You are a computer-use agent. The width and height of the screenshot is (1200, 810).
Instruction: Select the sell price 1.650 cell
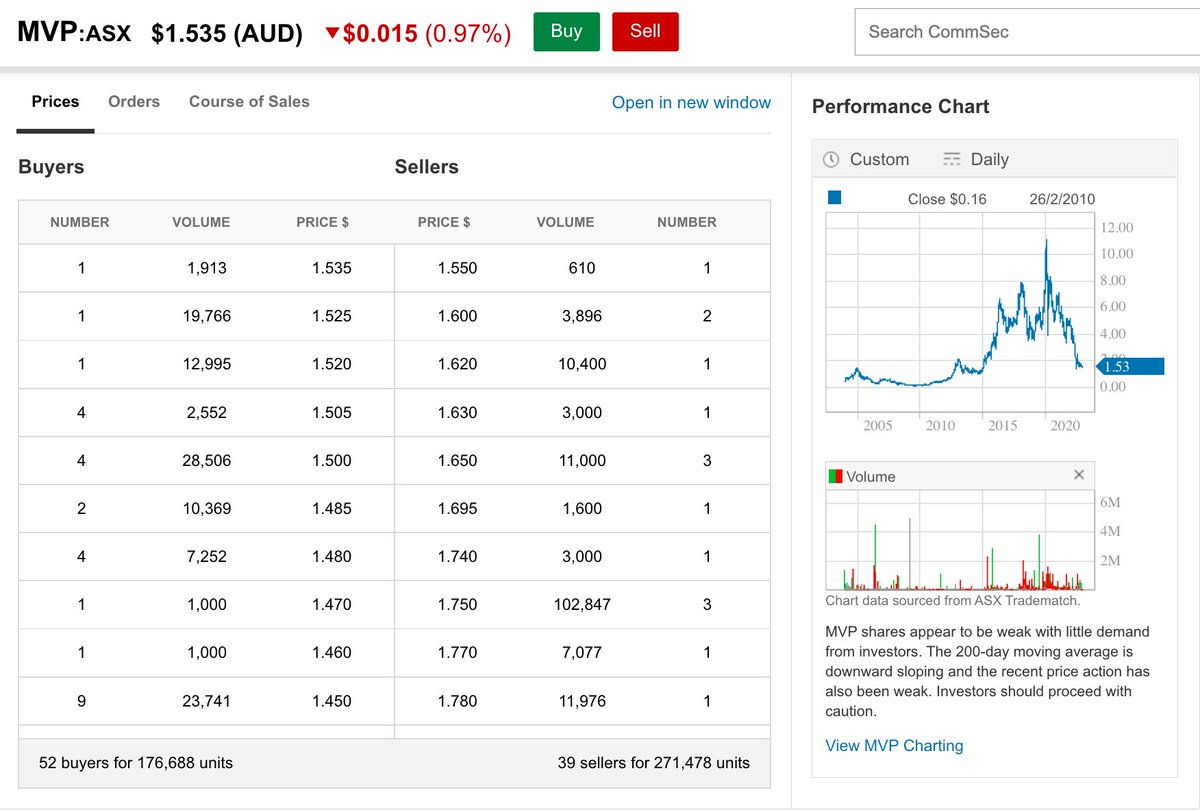click(457, 460)
